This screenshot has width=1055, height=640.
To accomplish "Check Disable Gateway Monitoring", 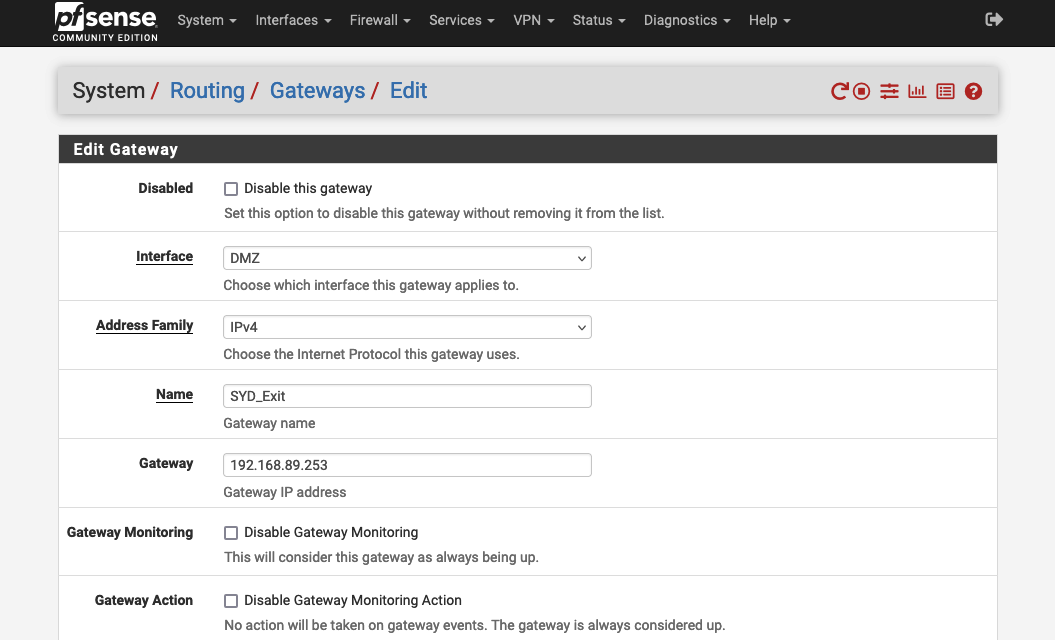I will tap(230, 532).
